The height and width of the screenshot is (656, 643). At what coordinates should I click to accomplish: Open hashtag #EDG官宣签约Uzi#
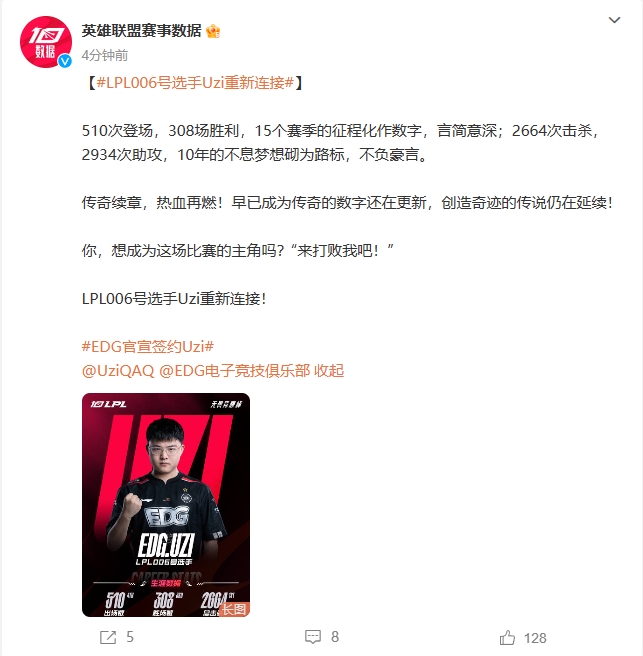pyautogui.click(x=148, y=346)
